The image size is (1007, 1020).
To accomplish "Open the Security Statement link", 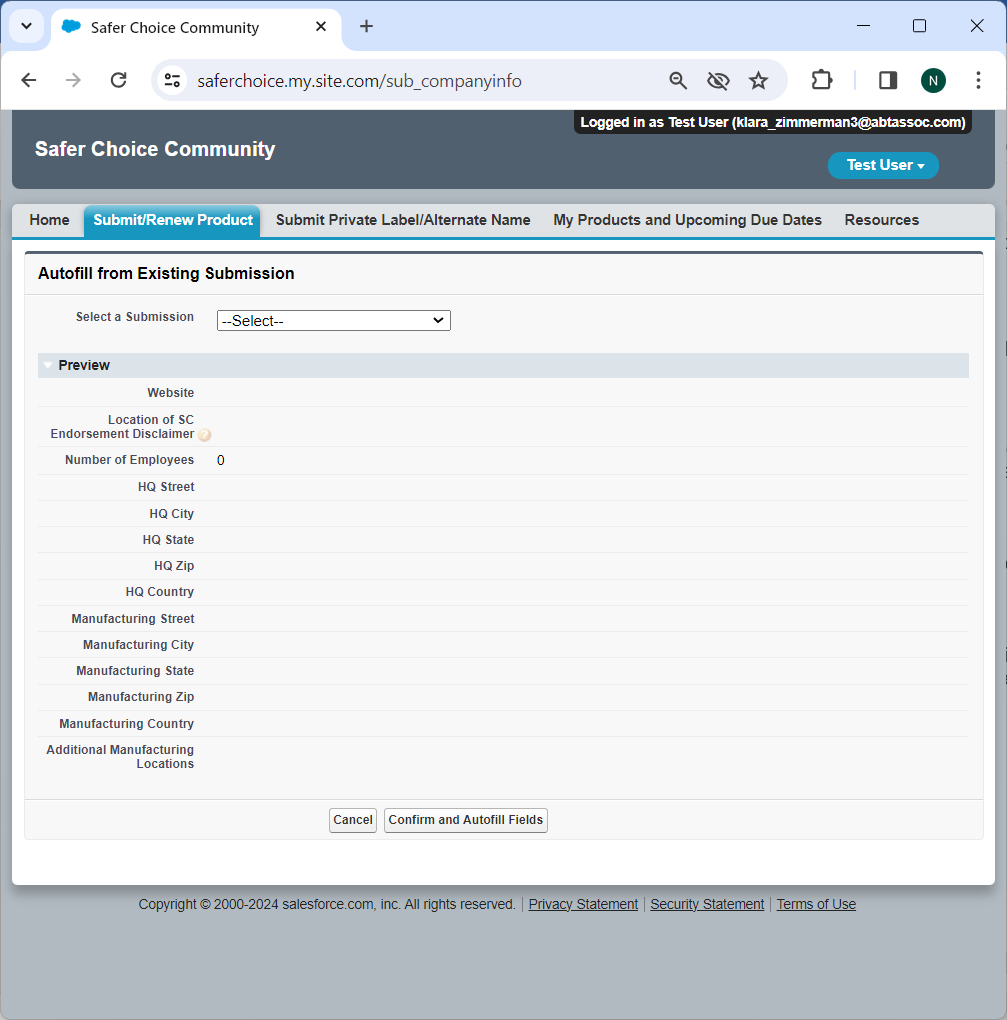I will pyautogui.click(x=707, y=904).
